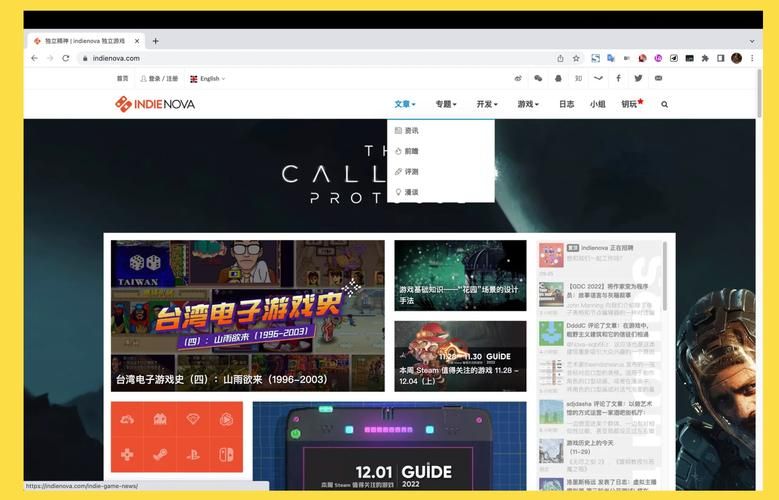Viewport: 779px width, 500px height.
Task: Select 前瞻 from the dropdown menu
Action: (441, 151)
